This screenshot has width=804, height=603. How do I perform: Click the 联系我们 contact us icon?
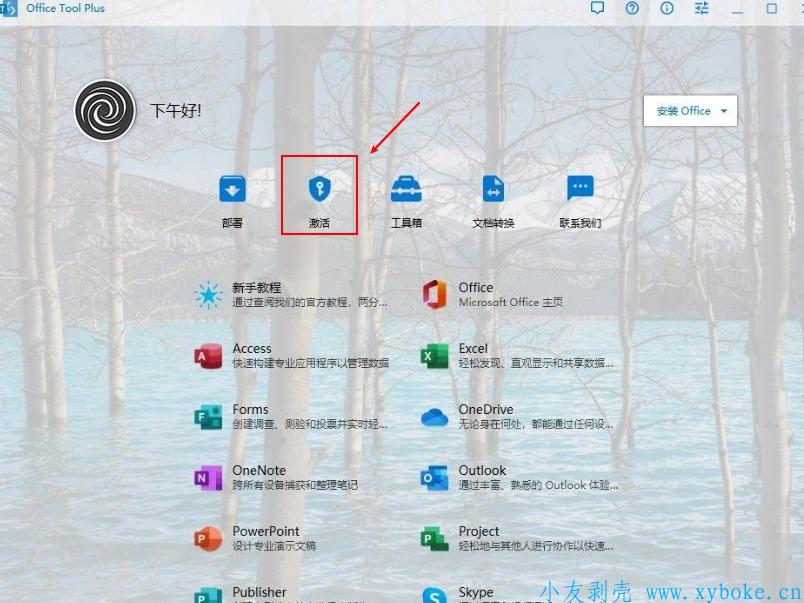pos(580,190)
